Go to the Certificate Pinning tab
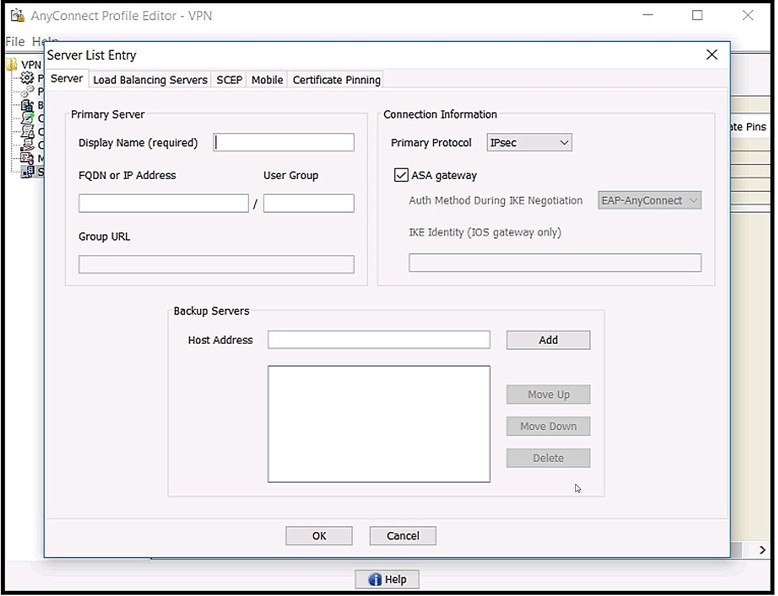 click(336, 80)
